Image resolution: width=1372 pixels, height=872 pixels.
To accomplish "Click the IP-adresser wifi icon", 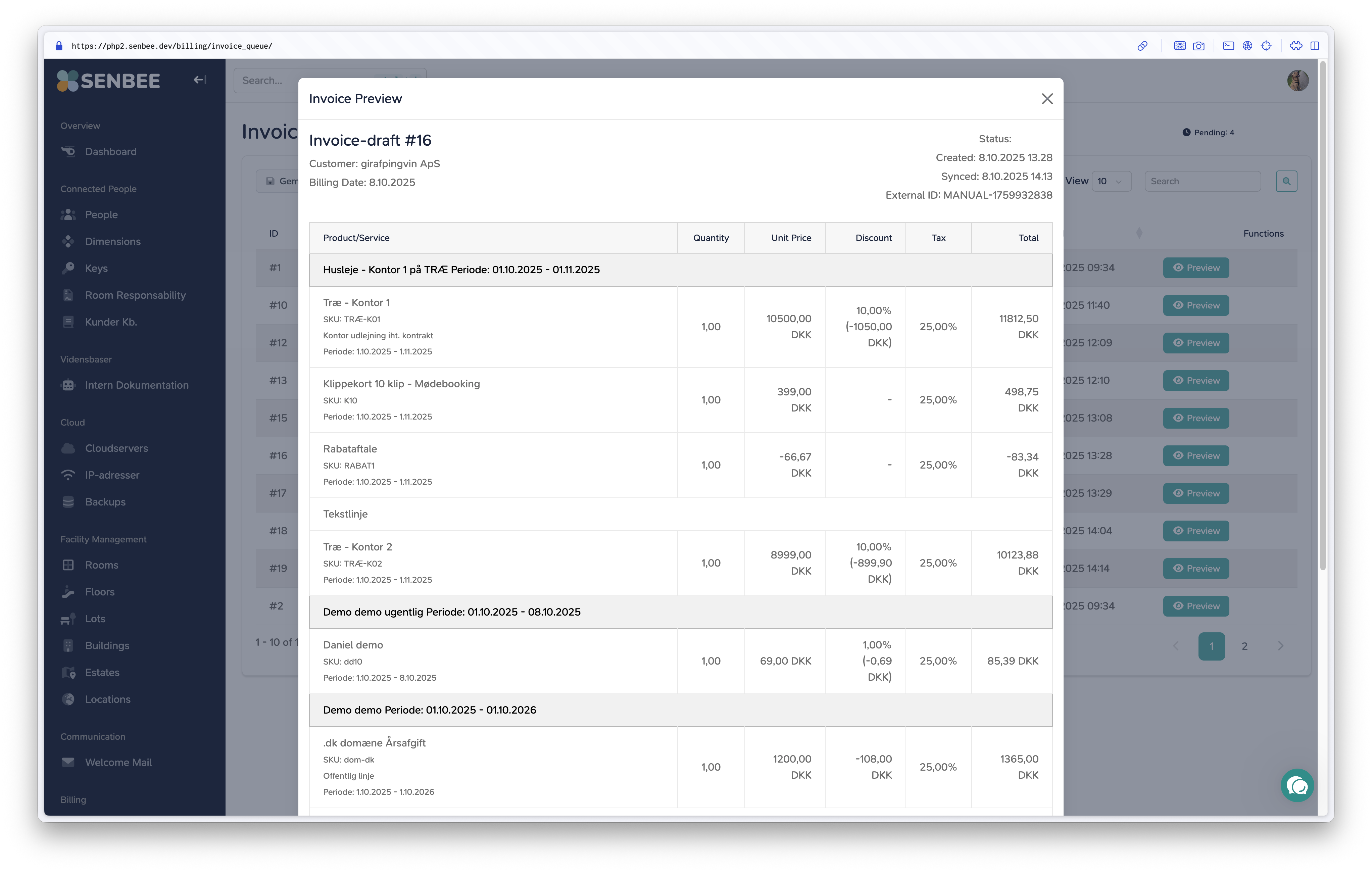I will tap(68, 475).
